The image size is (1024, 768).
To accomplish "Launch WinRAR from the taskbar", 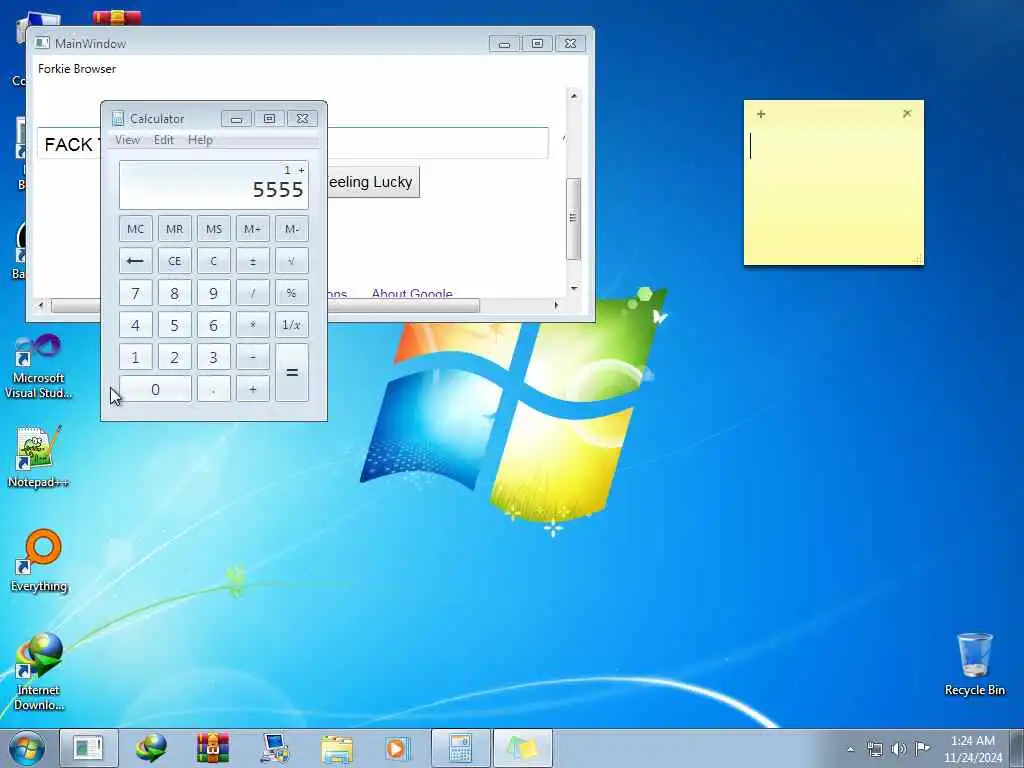I will pyautogui.click(x=212, y=748).
